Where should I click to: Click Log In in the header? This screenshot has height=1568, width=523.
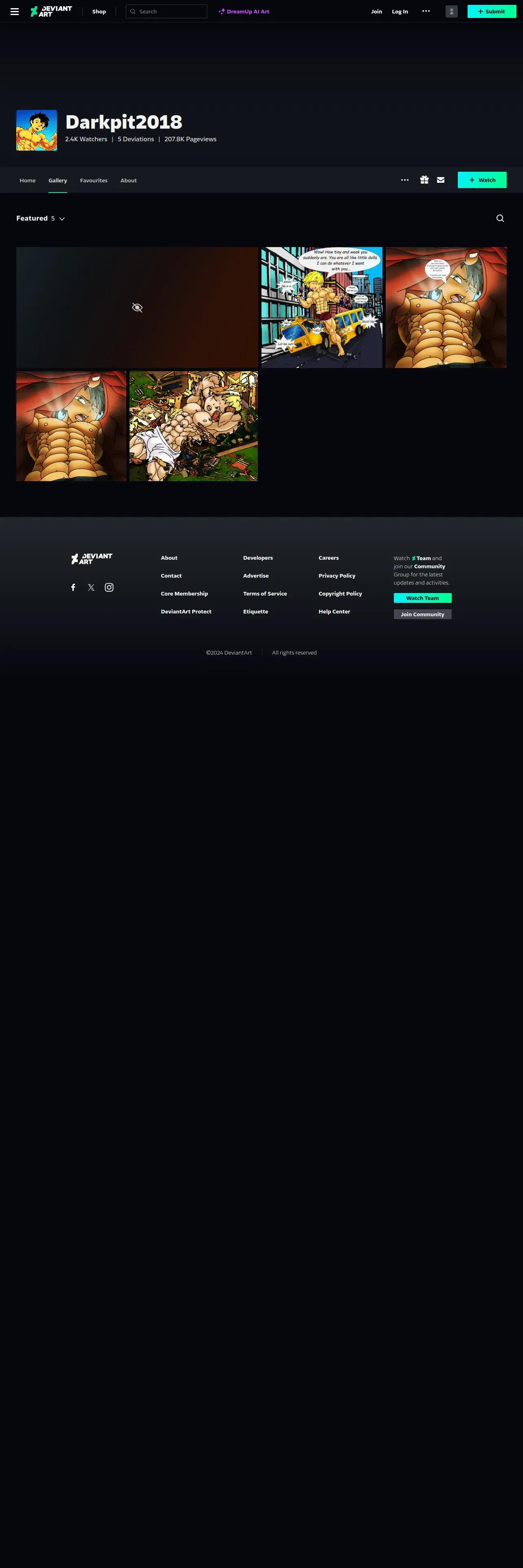[400, 11]
